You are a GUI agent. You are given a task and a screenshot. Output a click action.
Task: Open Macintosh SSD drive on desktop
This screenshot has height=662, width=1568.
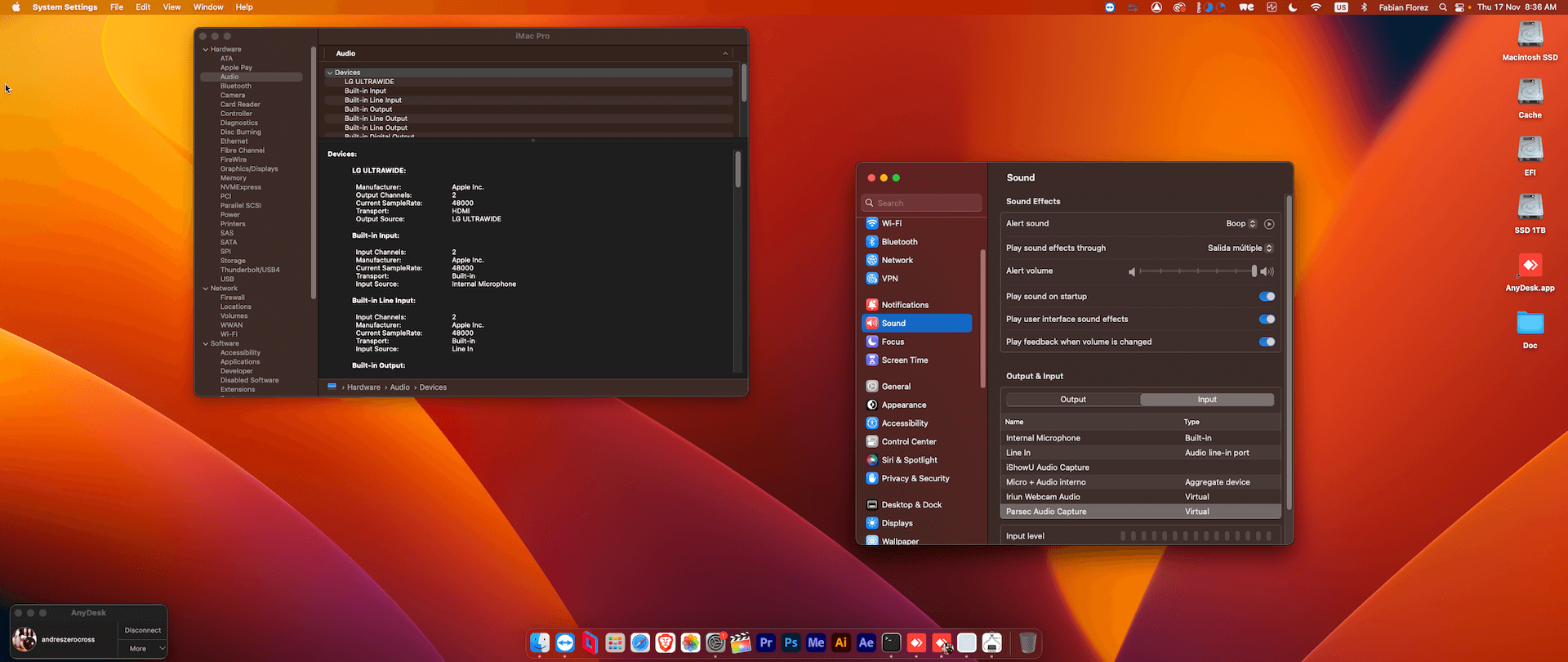[x=1530, y=36]
